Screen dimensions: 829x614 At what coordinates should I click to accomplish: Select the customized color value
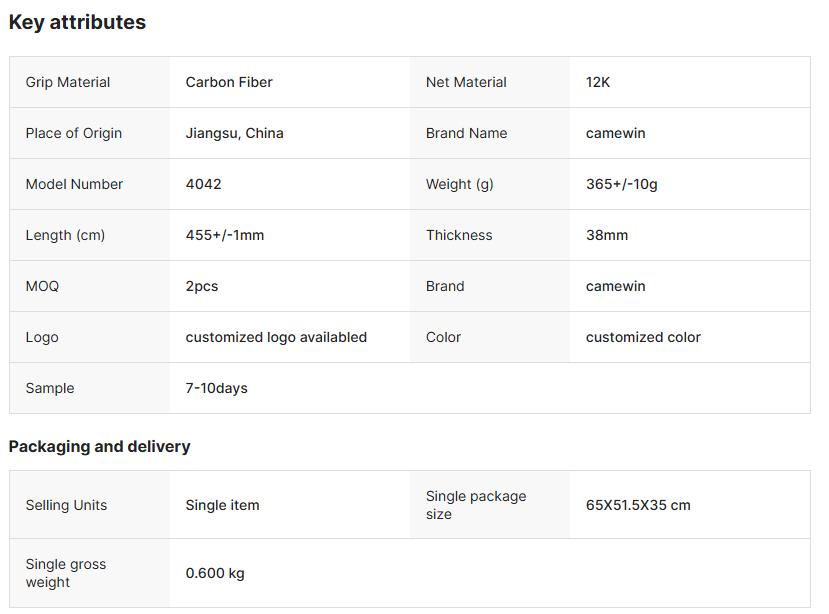(x=643, y=337)
